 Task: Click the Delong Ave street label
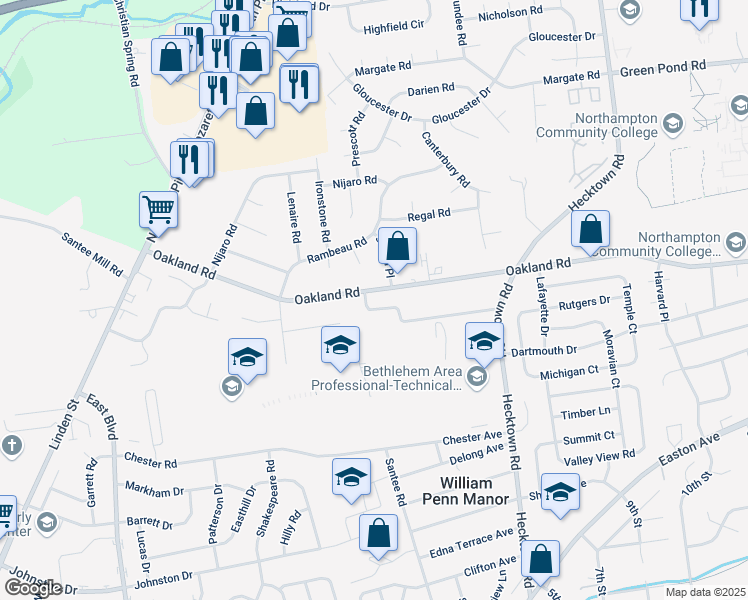tap(477, 454)
